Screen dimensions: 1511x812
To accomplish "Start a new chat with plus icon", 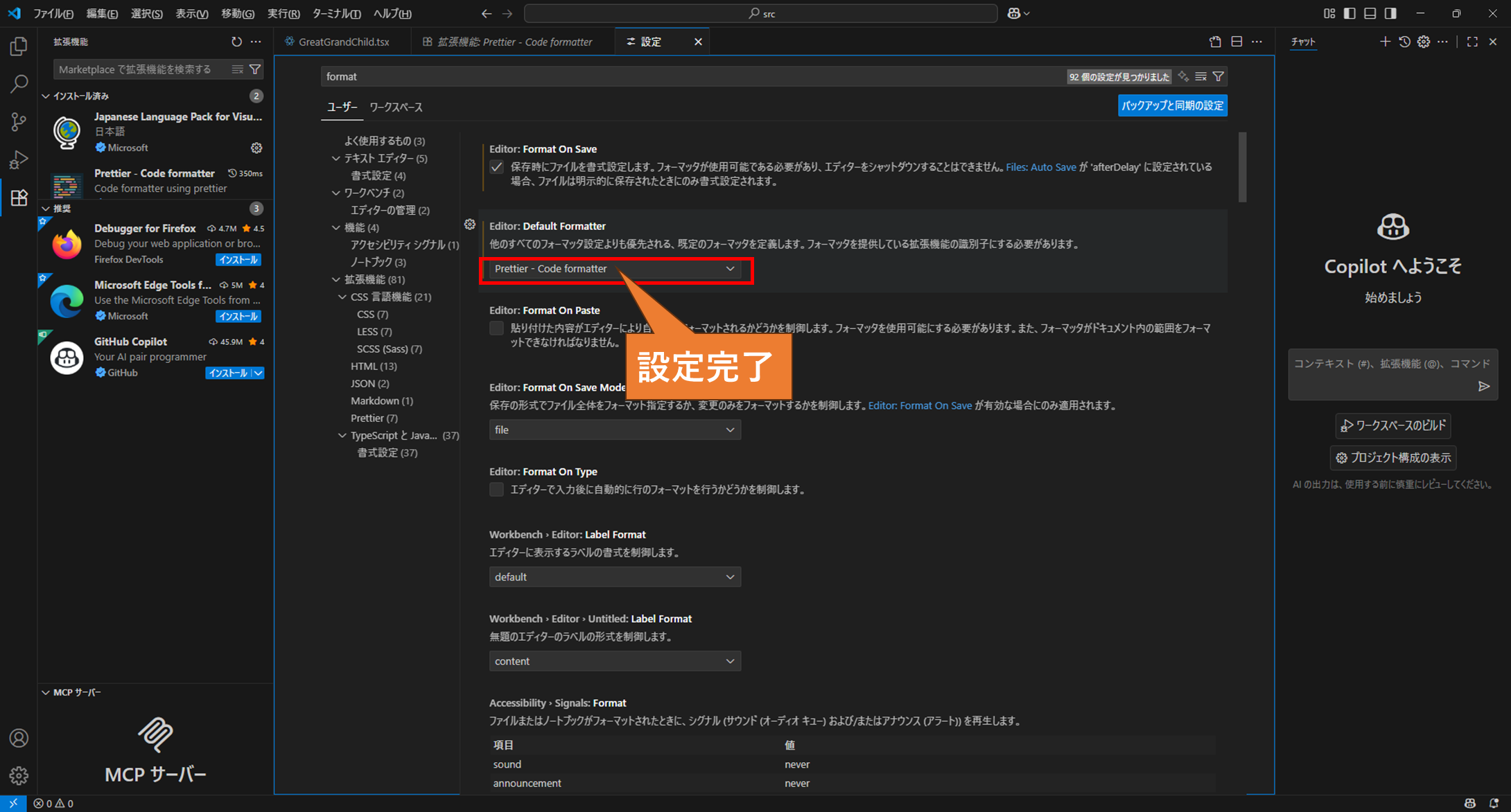I will [x=1385, y=42].
